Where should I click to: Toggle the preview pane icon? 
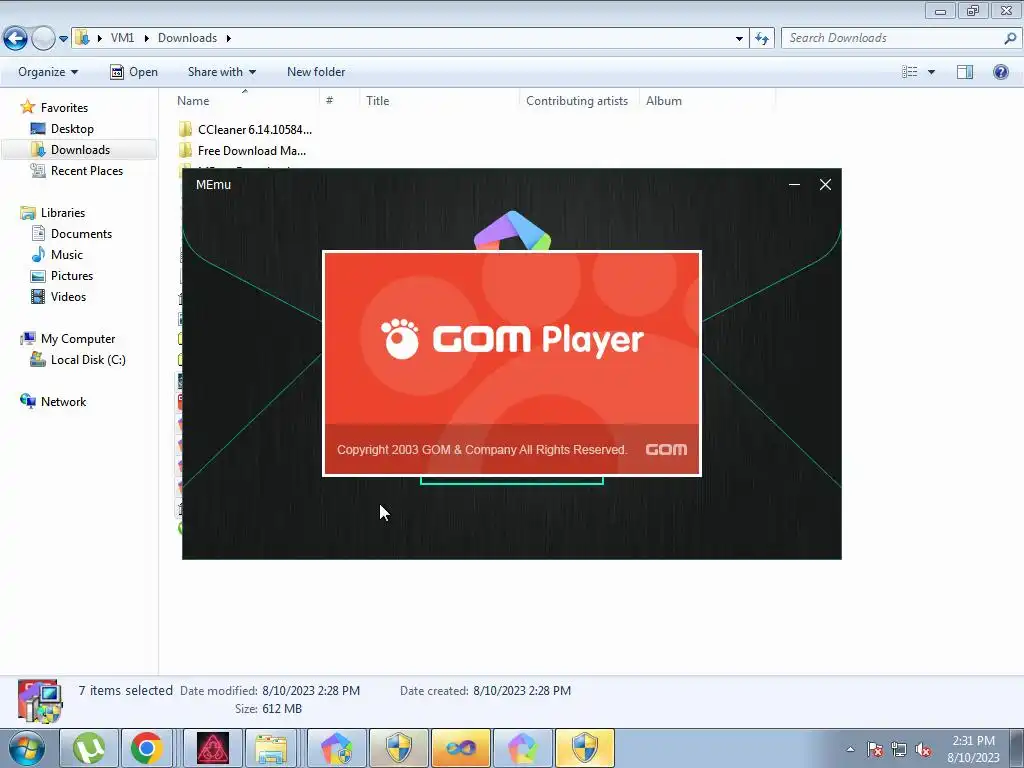click(x=965, y=72)
